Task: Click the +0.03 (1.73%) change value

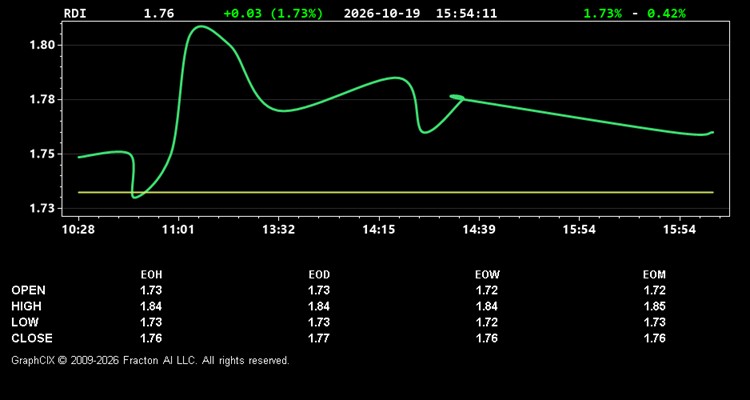Action: click(273, 13)
